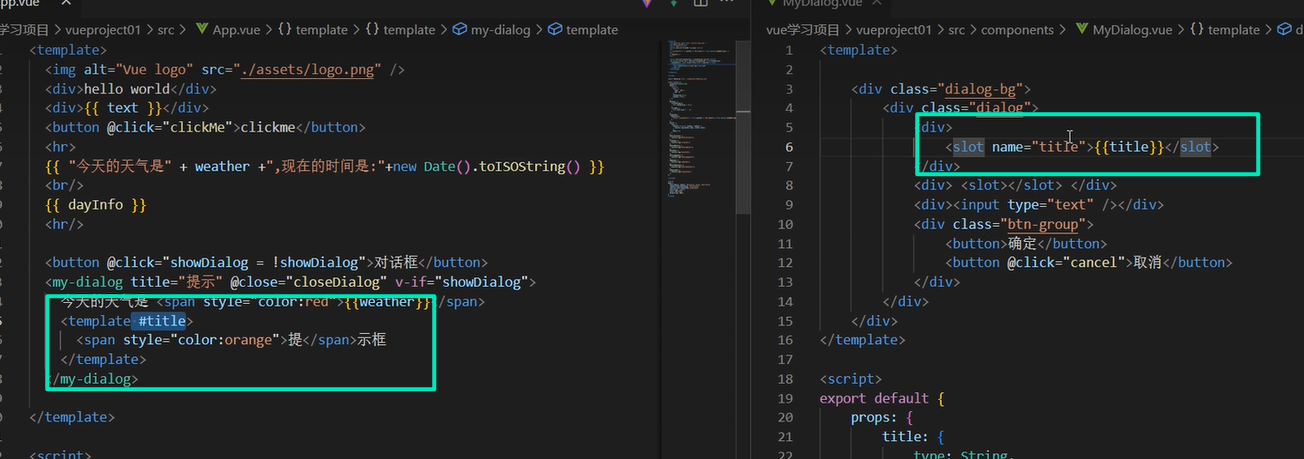Open the src breadcrumb in the left editor
1304x459 pixels.
[167, 30]
